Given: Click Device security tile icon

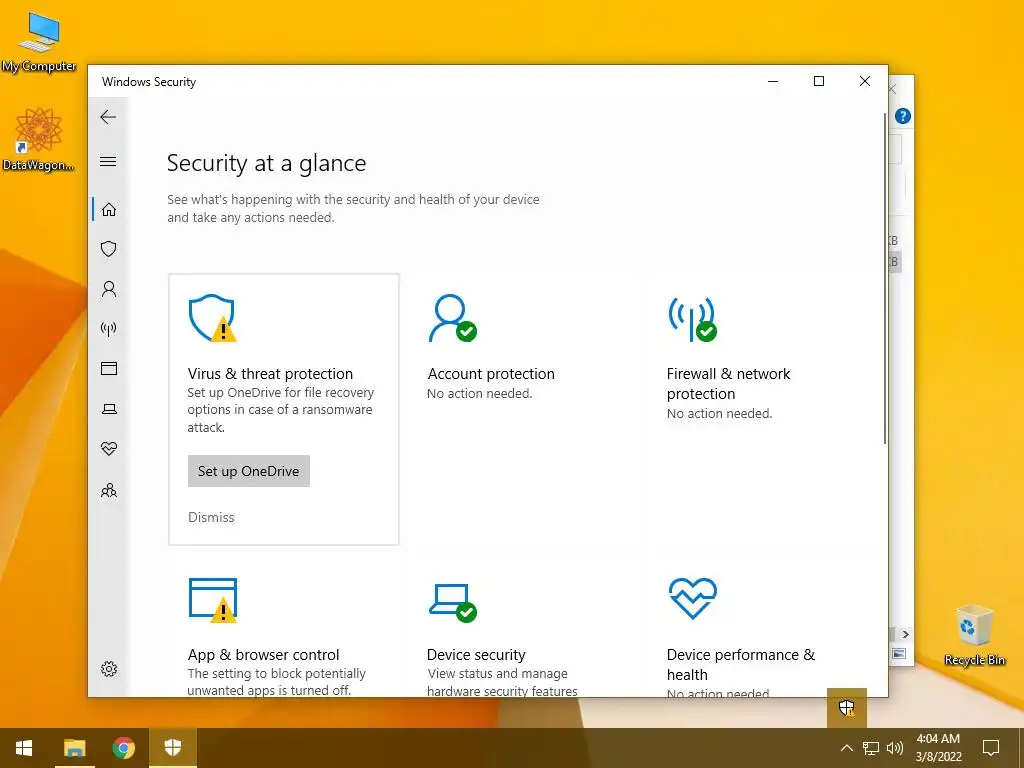Looking at the screenshot, I should pyautogui.click(x=453, y=602).
